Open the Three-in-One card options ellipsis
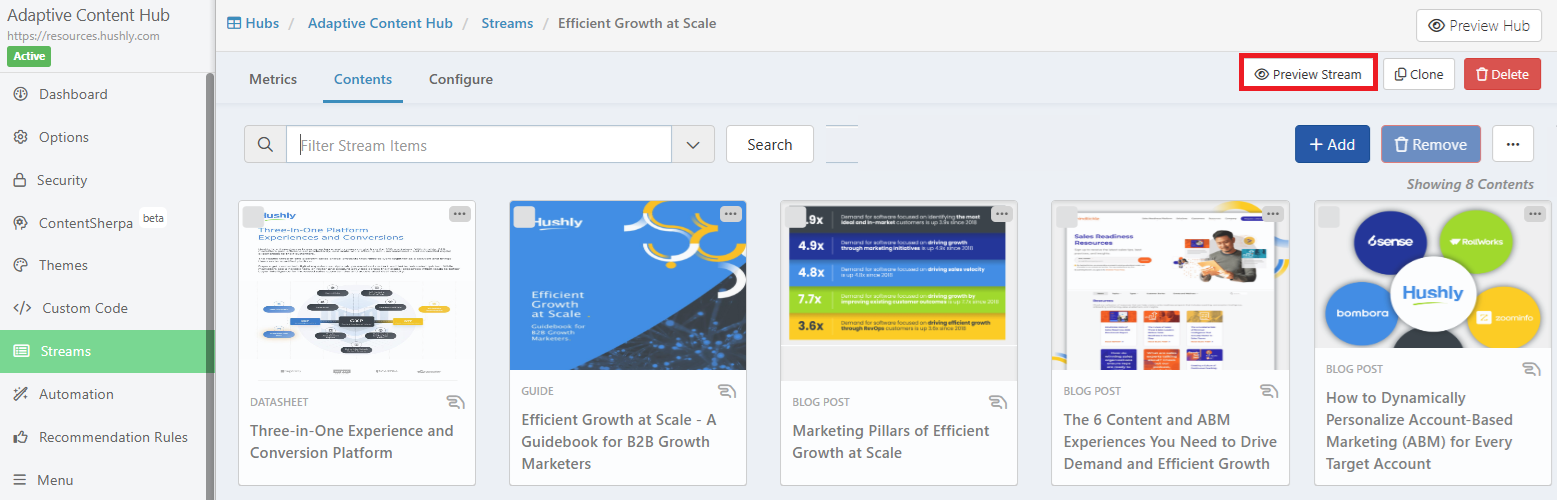1557x501 pixels. click(459, 213)
